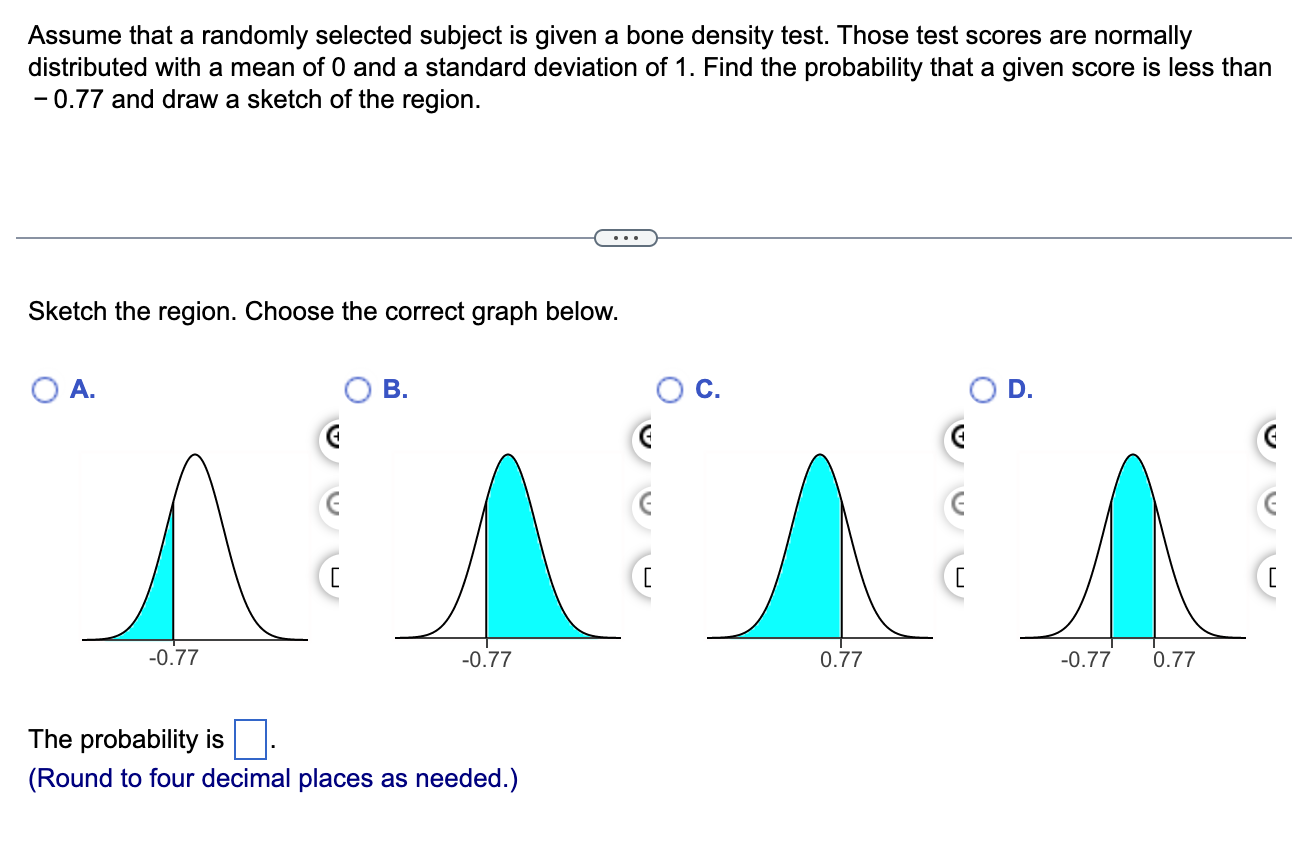Click the zoom-in icon beside graph C
1310x867 pixels.
(x=961, y=437)
